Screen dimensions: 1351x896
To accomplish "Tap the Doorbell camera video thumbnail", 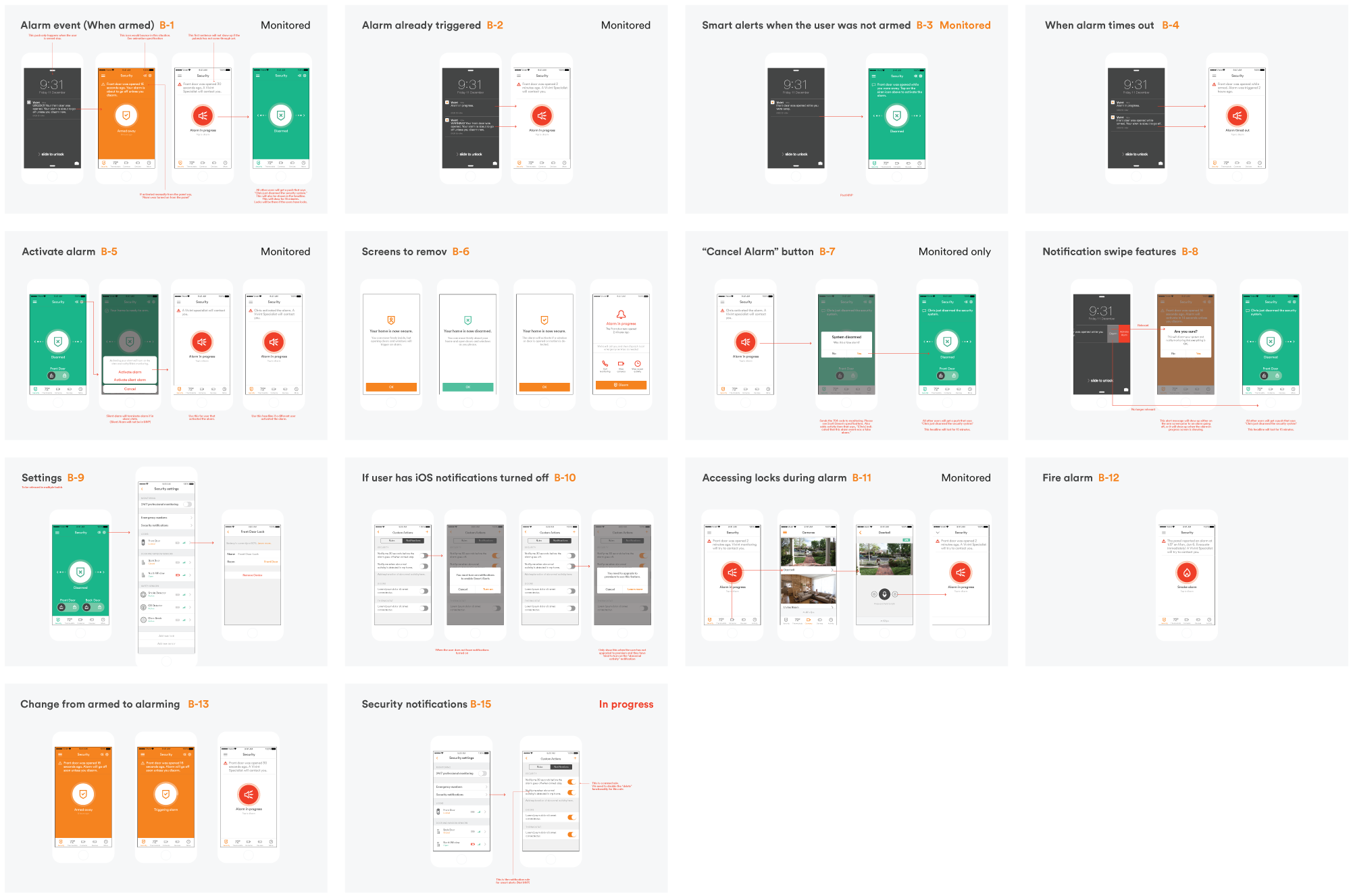I will click(x=807, y=551).
